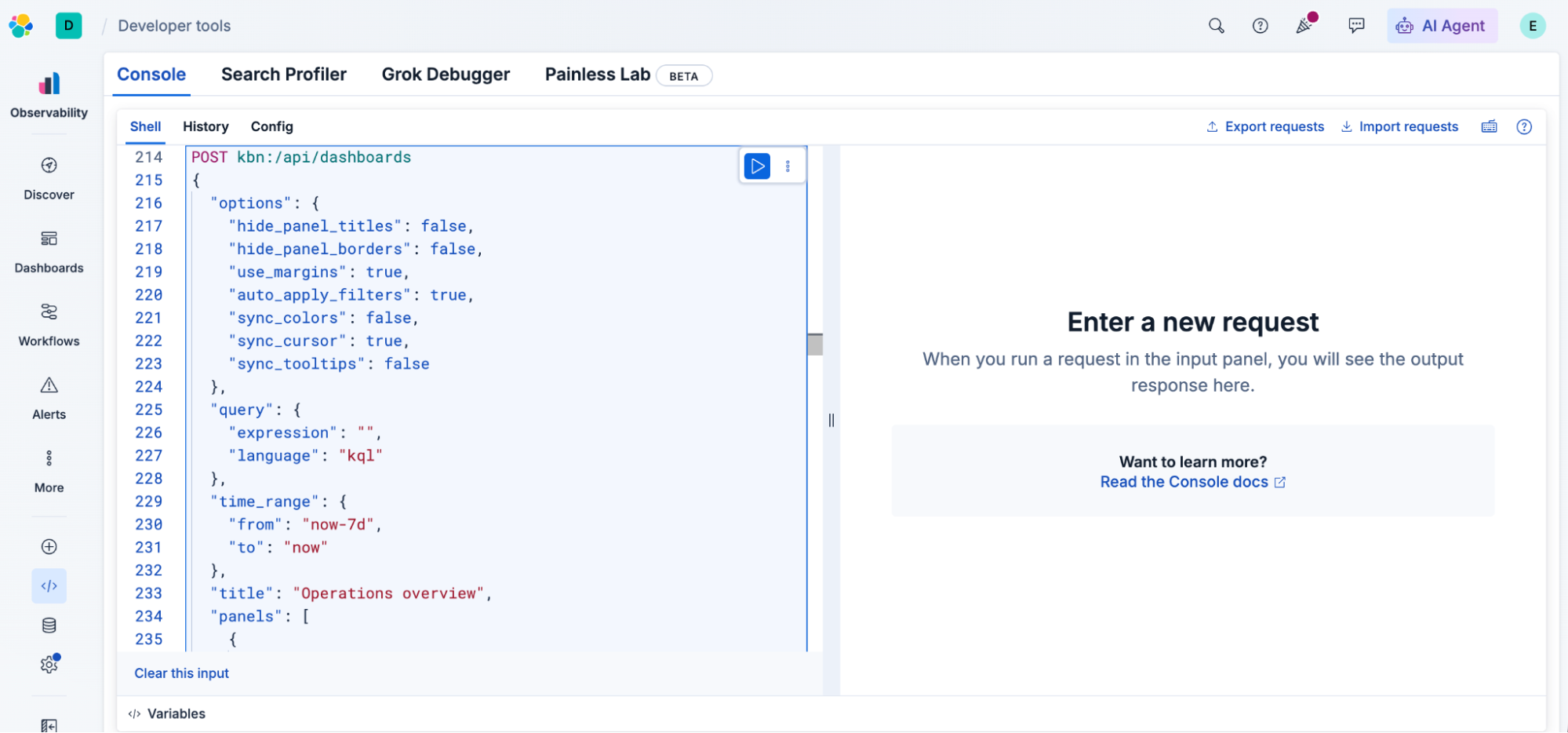Screen dimensions: 1568x733
Task: Open keyboard shortcuts icon
Action: coord(1489,126)
